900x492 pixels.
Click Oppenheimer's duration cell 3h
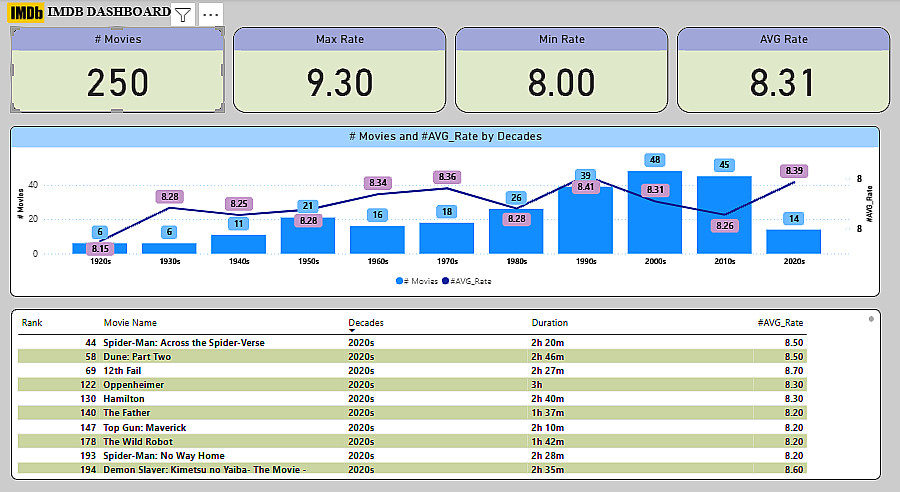(537, 385)
